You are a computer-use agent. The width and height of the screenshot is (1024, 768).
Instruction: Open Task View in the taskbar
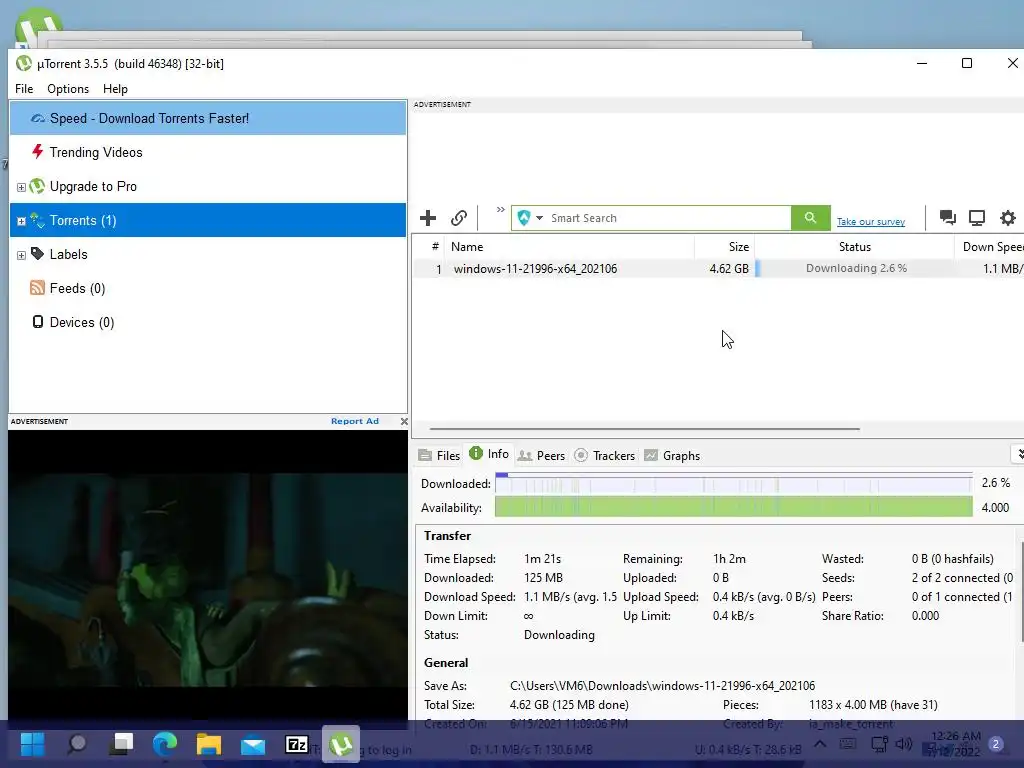coord(121,744)
